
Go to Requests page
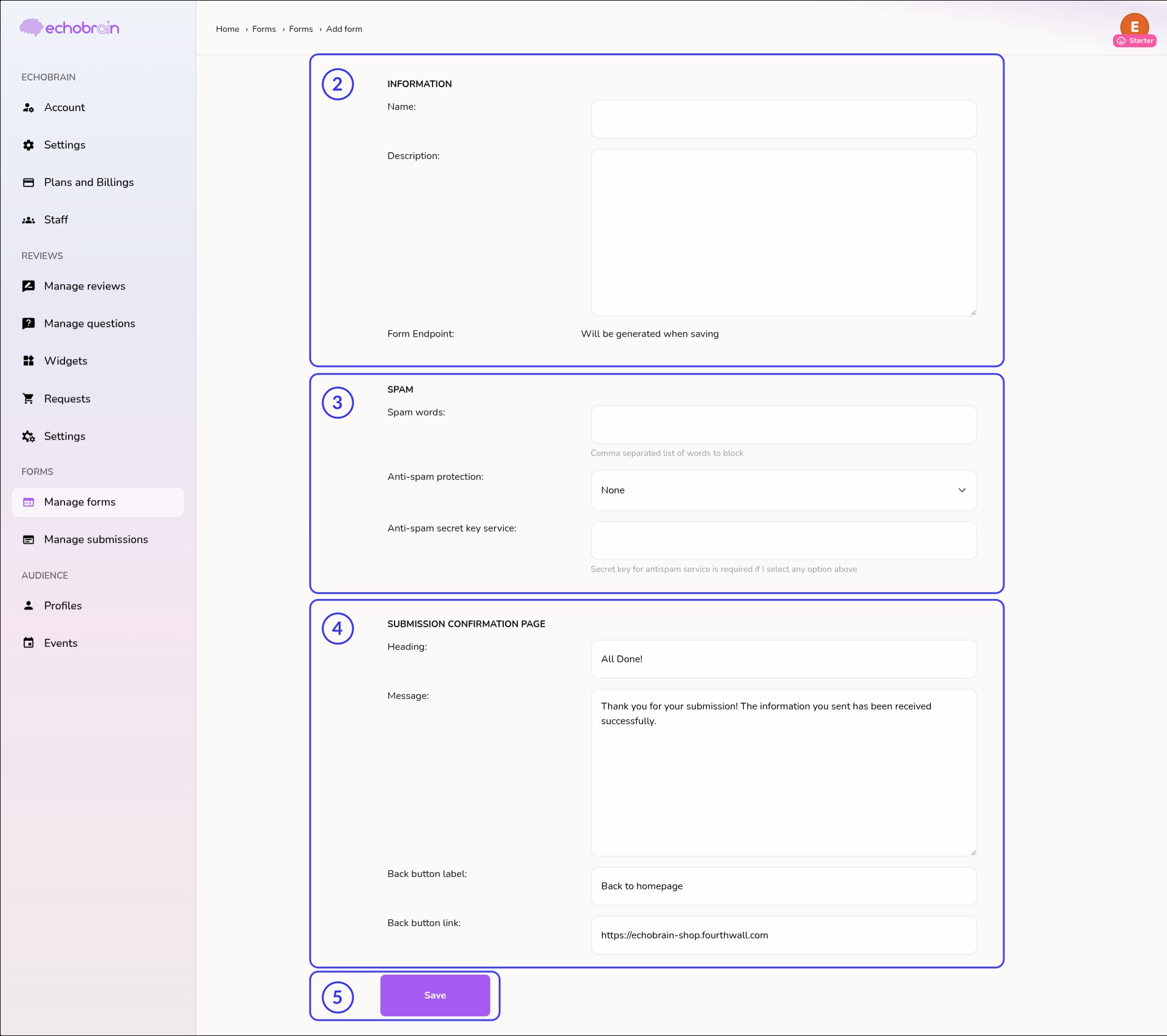tap(98, 399)
